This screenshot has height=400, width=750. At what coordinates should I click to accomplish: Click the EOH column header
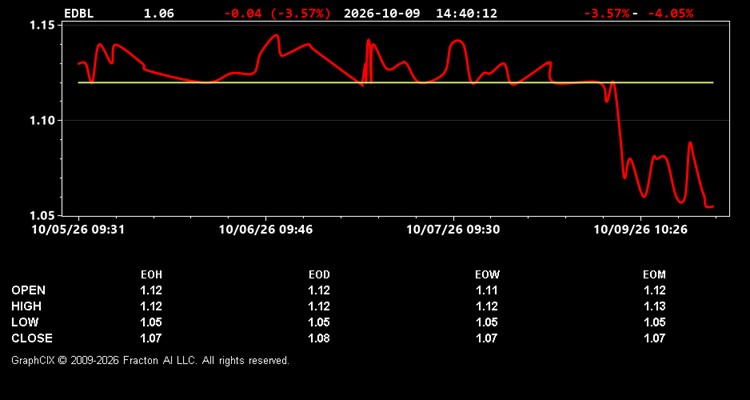pos(151,275)
